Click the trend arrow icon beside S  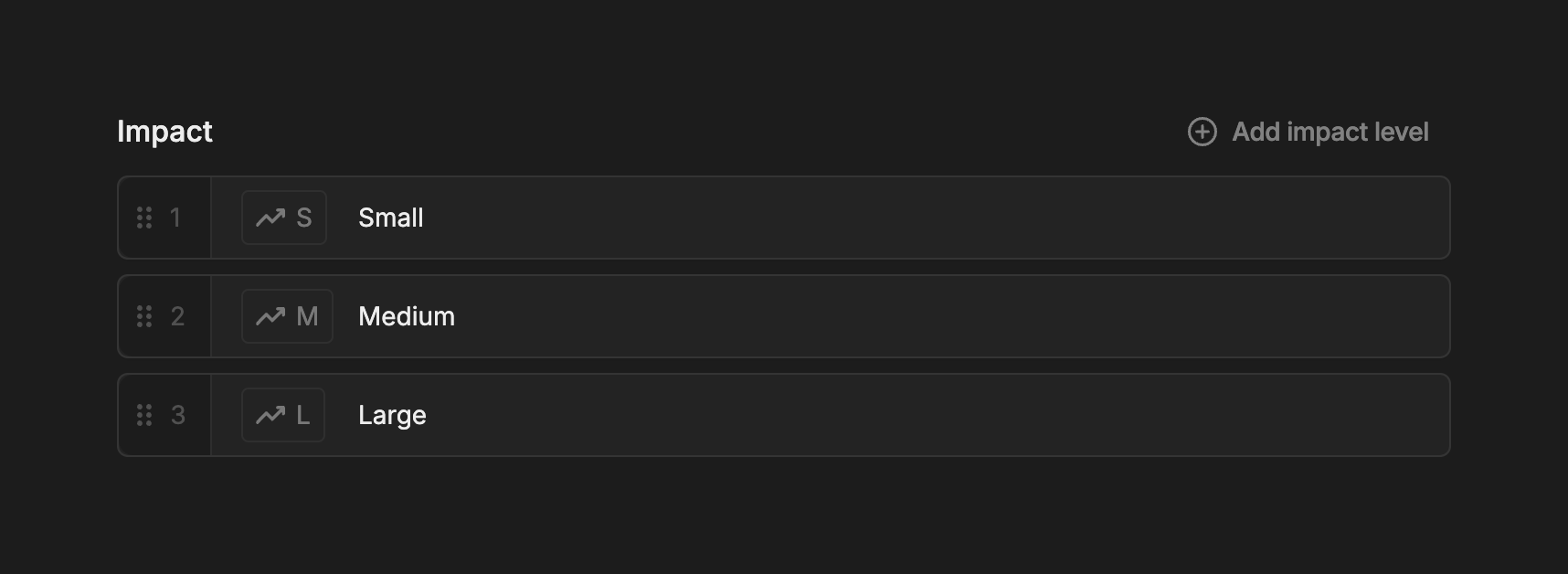270,218
